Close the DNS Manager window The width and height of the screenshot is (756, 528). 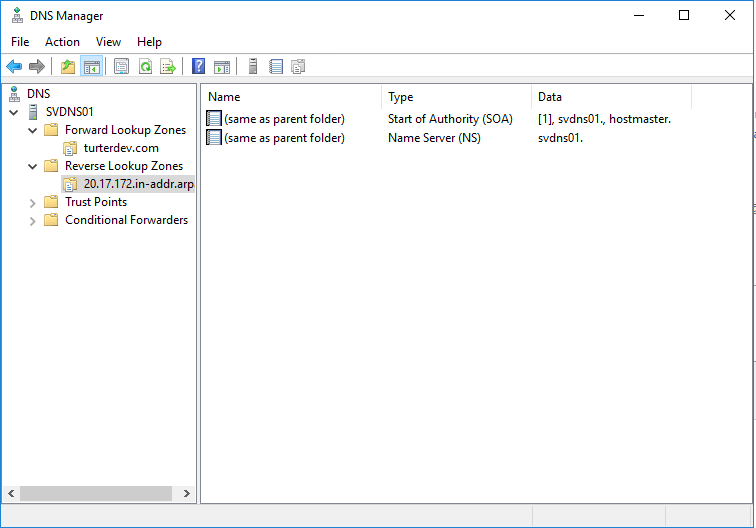pos(729,15)
